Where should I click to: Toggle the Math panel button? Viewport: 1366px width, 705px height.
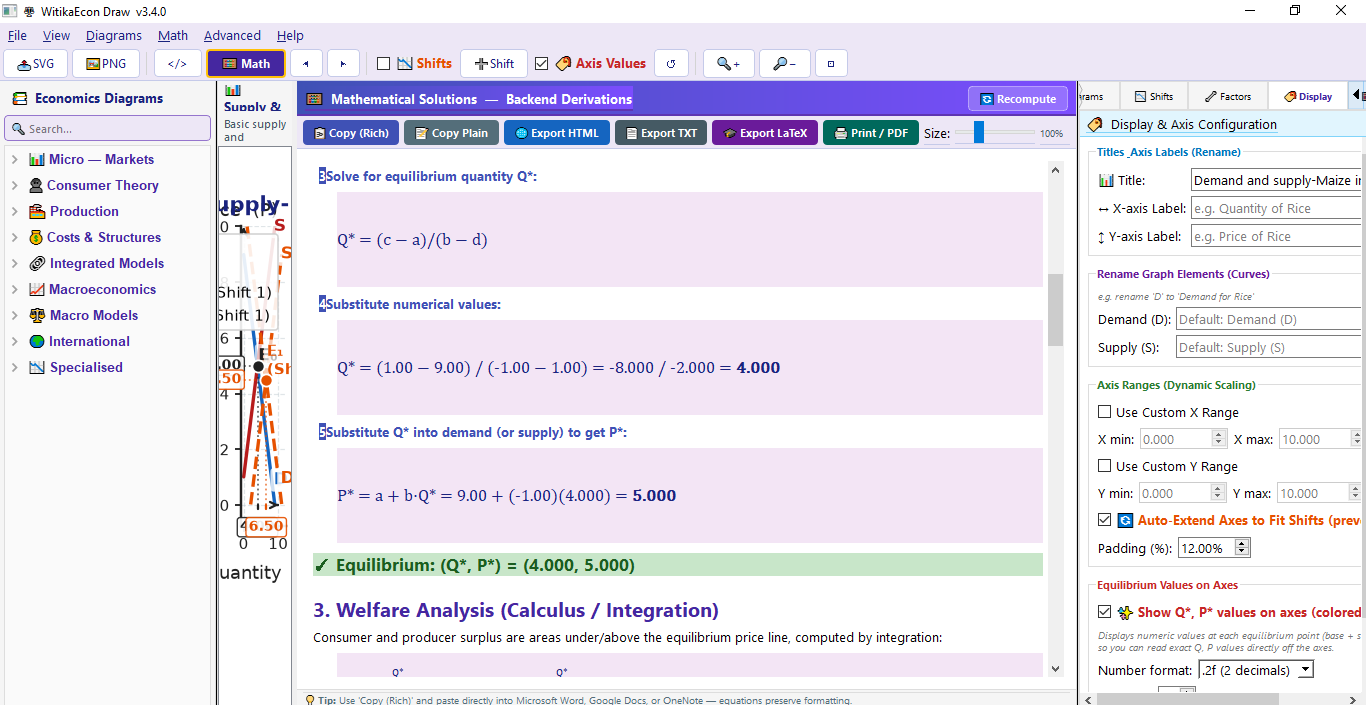point(246,63)
